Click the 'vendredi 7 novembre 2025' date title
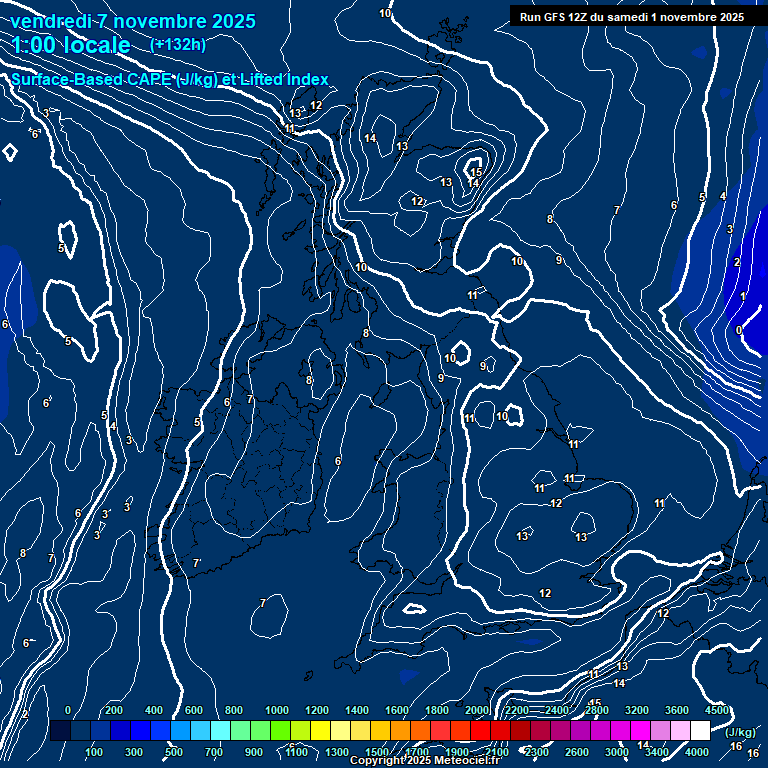Image resolution: width=768 pixels, height=768 pixels. pos(137,21)
